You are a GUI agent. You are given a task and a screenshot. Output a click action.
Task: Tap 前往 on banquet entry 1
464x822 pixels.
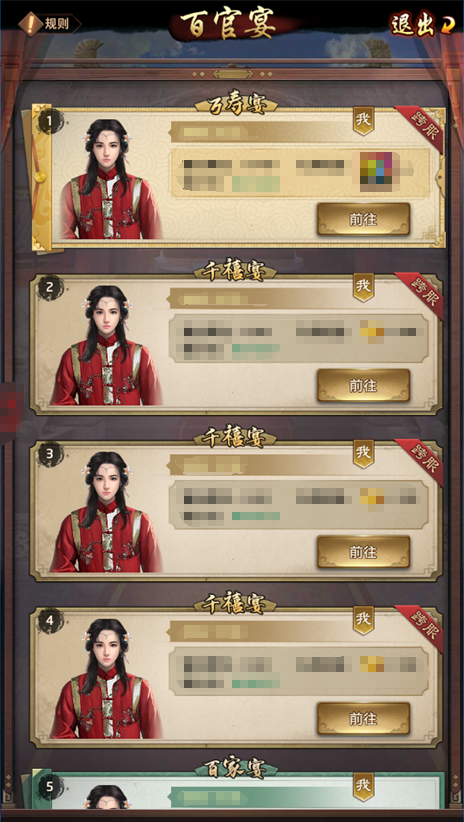tap(363, 219)
